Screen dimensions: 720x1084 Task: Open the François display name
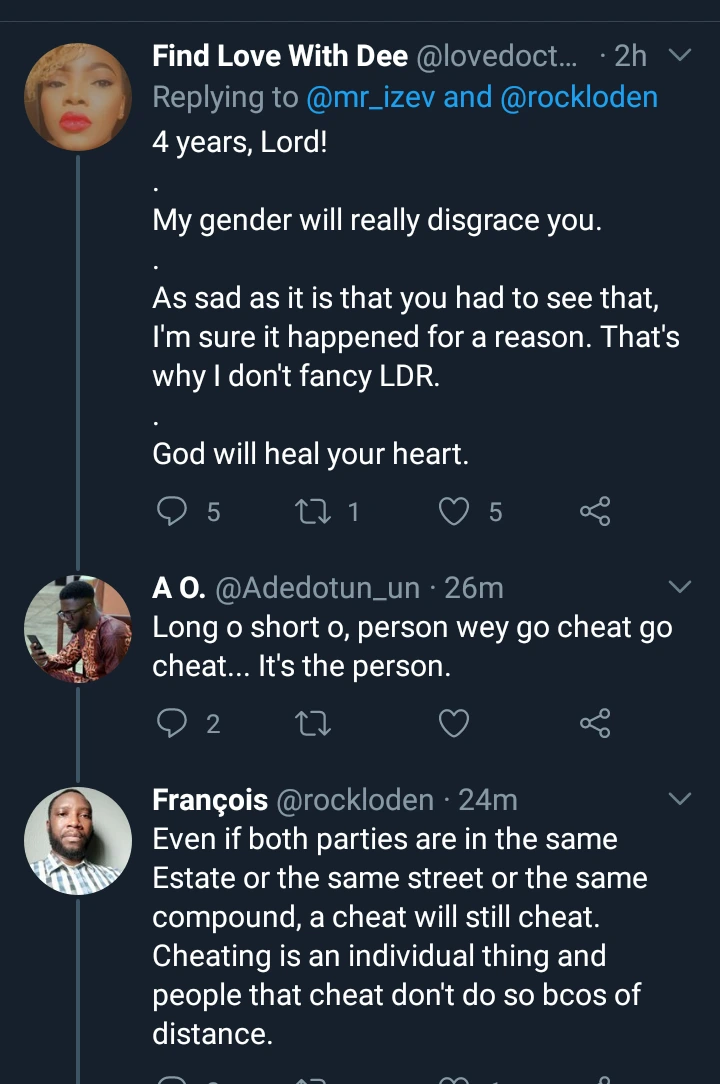coord(210,799)
